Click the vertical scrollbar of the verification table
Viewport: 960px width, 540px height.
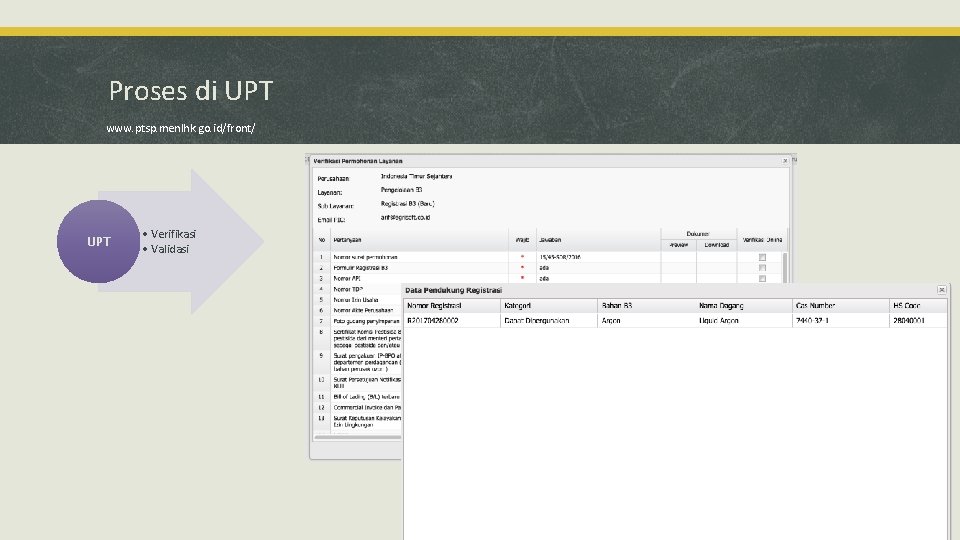click(x=785, y=267)
